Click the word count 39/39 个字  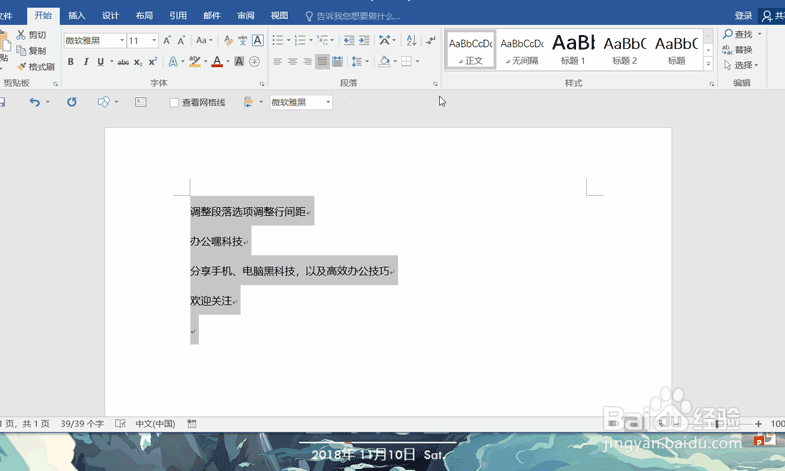pos(82,424)
